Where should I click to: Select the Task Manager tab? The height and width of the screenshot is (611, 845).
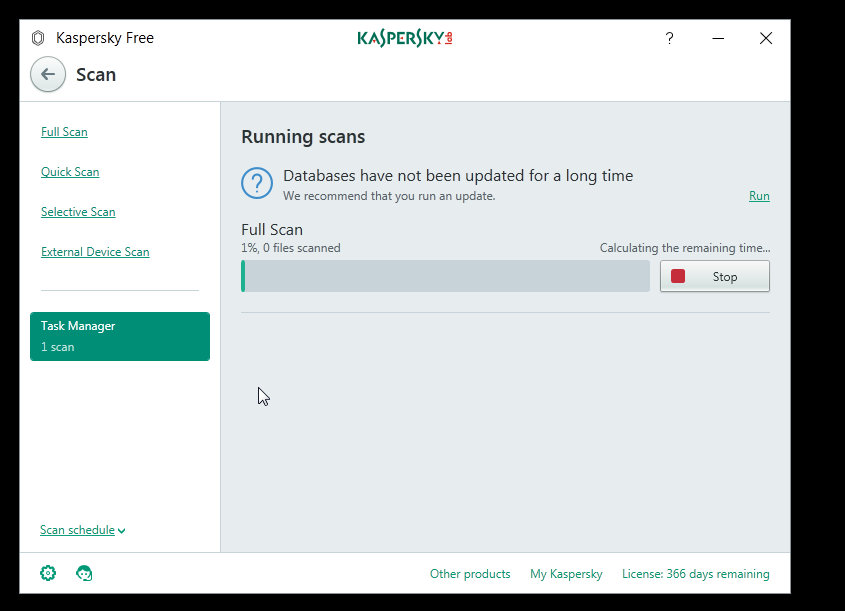pos(120,336)
